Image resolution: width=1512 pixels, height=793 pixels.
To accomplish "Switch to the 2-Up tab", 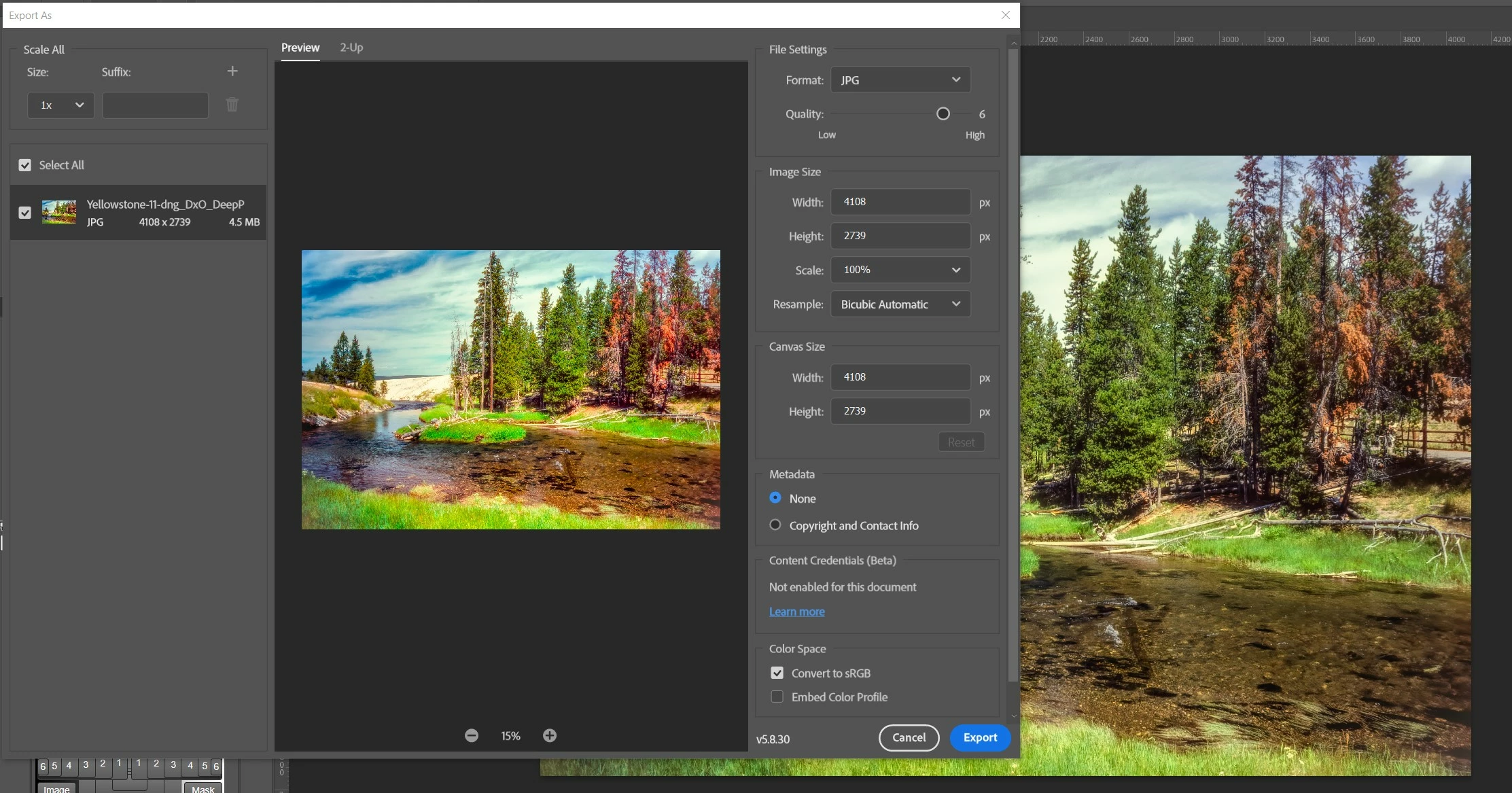I will 351,48.
